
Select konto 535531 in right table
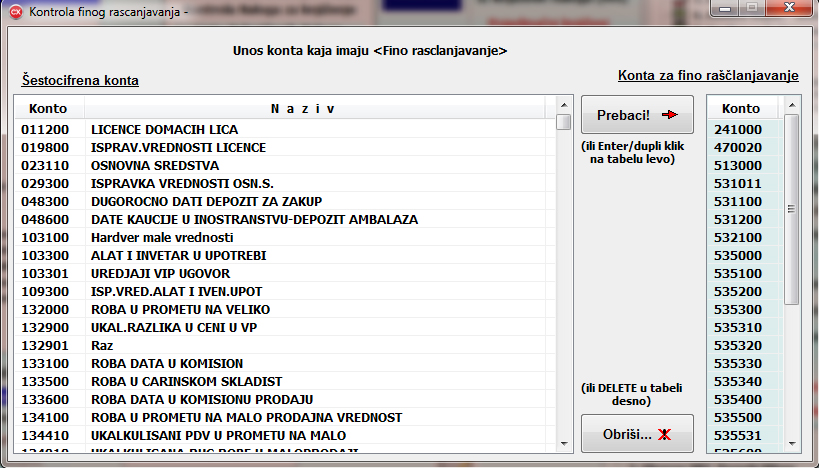(x=745, y=436)
